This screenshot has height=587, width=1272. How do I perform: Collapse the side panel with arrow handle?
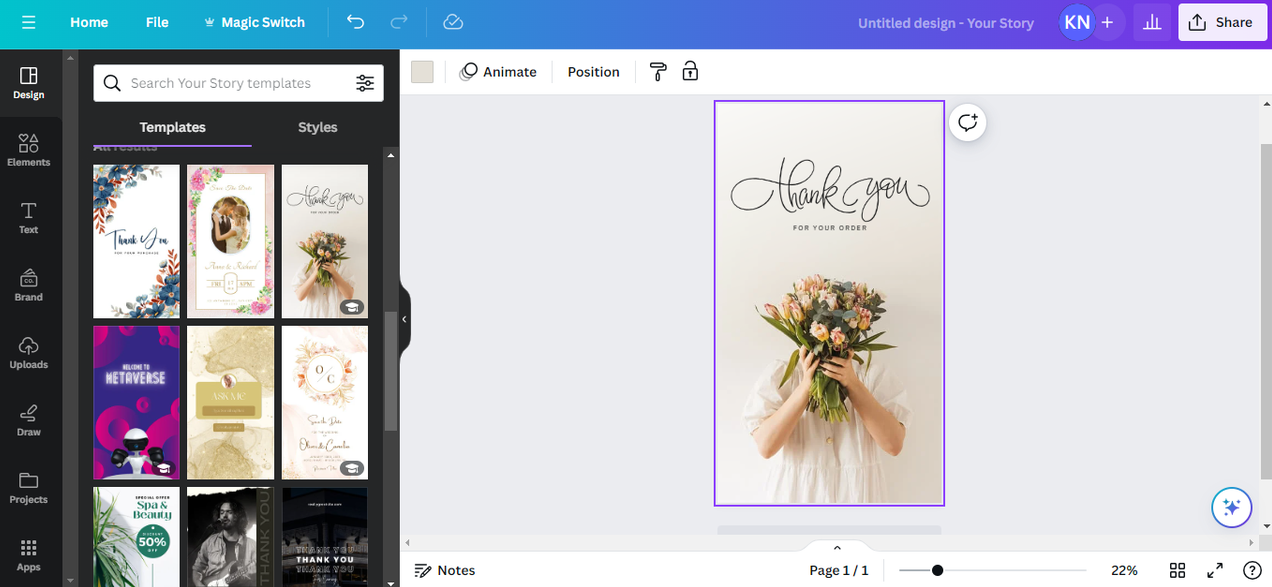pyautogui.click(x=405, y=319)
